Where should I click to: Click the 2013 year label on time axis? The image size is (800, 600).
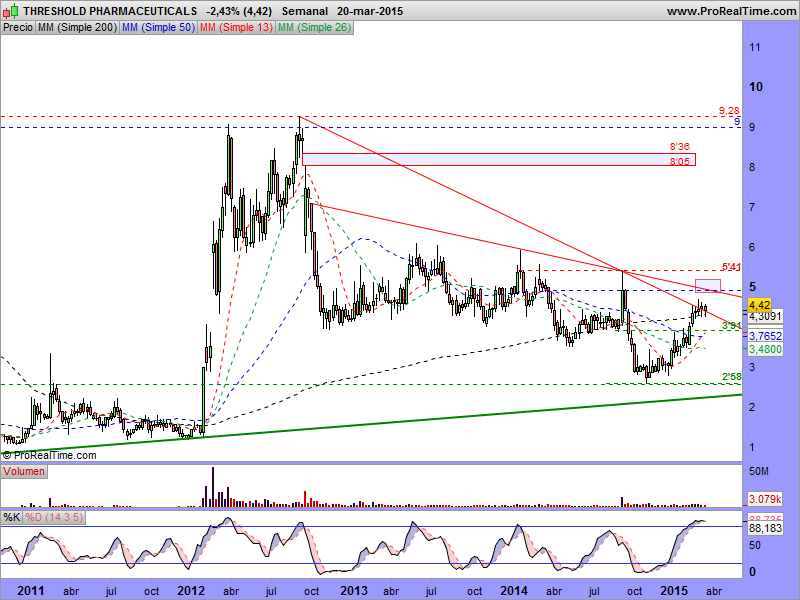(354, 591)
